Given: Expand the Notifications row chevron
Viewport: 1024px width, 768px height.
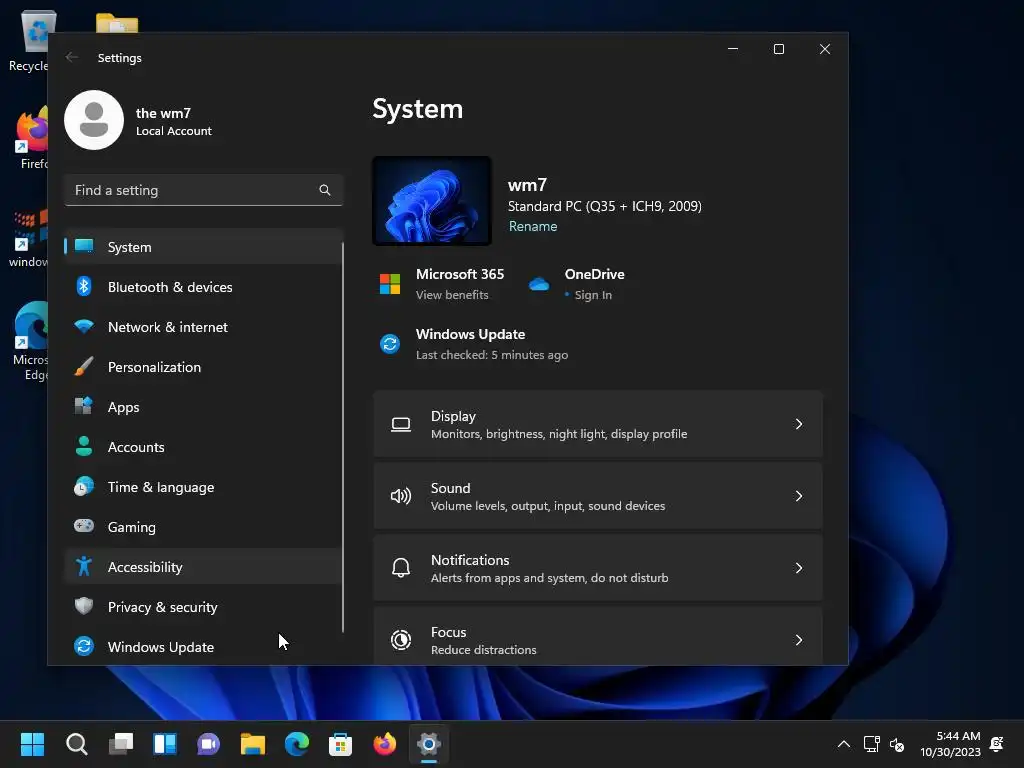Looking at the screenshot, I should 799,568.
